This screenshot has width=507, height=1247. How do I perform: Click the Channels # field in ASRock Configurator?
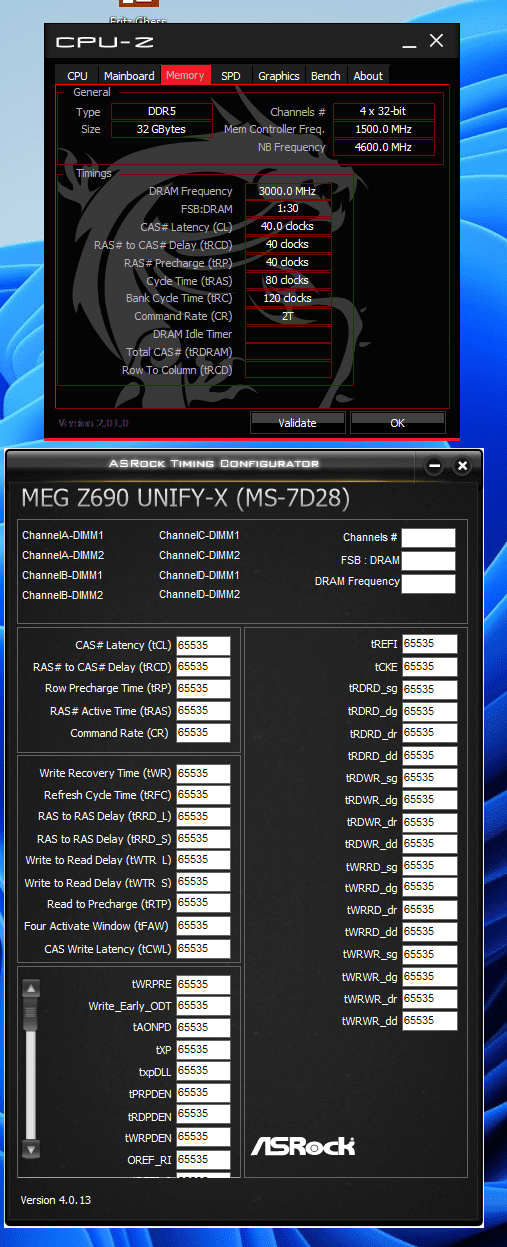coord(428,538)
